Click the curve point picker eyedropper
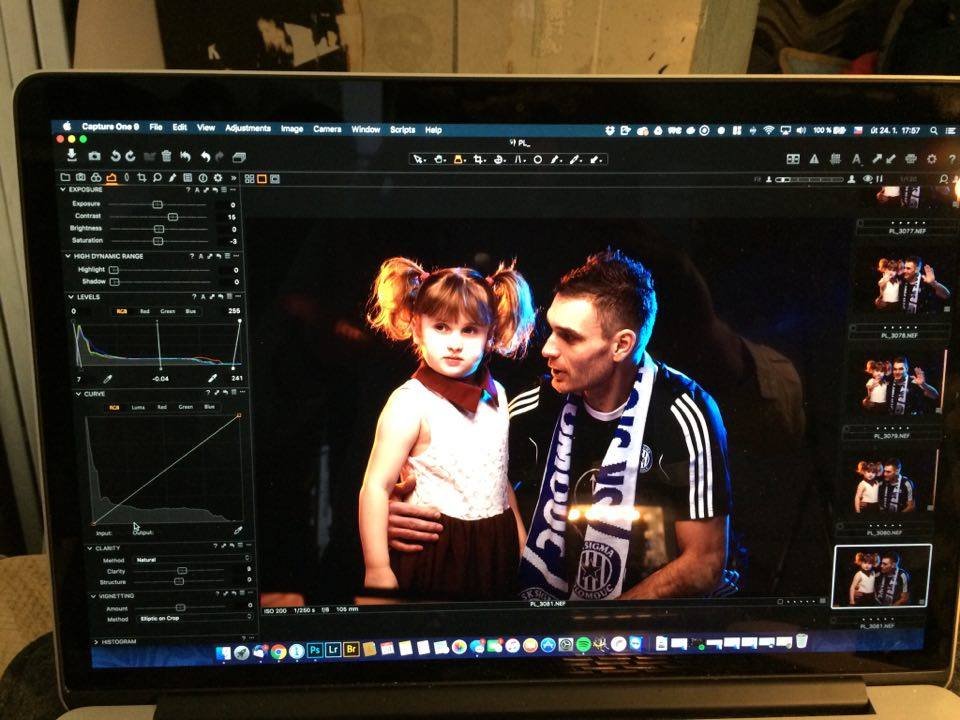Viewport: 960px width, 720px height. coord(238,531)
